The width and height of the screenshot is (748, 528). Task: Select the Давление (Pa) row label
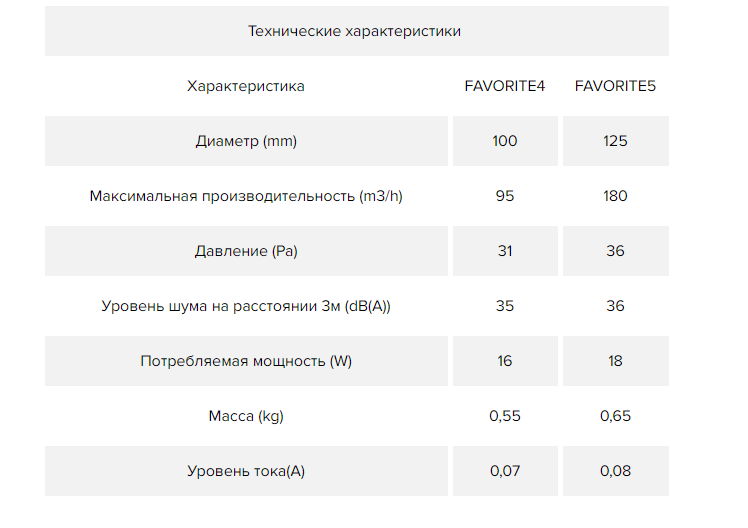[246, 251]
